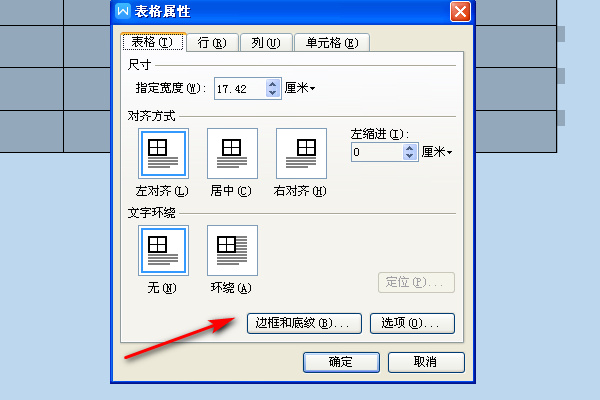Open 边框和底纹(B) settings
The width and height of the screenshot is (600, 400).
304,323
